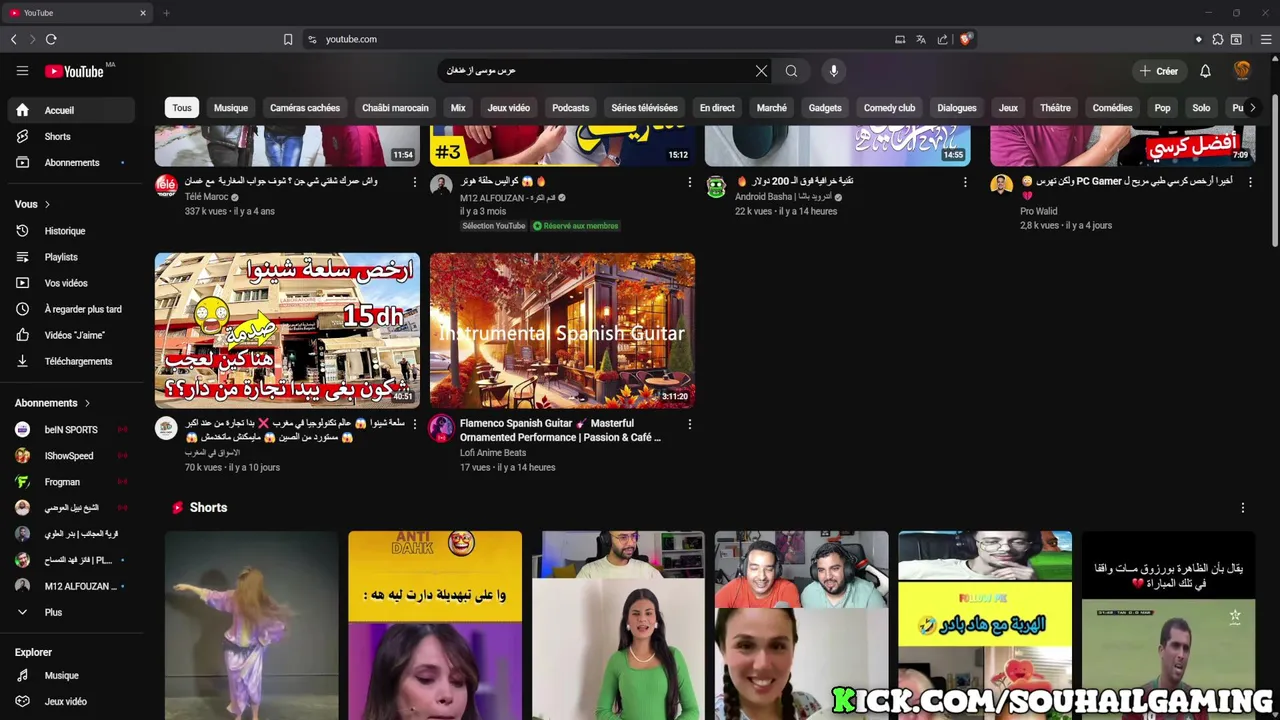Screen dimensions: 1280x720
Task: Open the Flamenco Spanish Guitar video title
Action: [560, 430]
